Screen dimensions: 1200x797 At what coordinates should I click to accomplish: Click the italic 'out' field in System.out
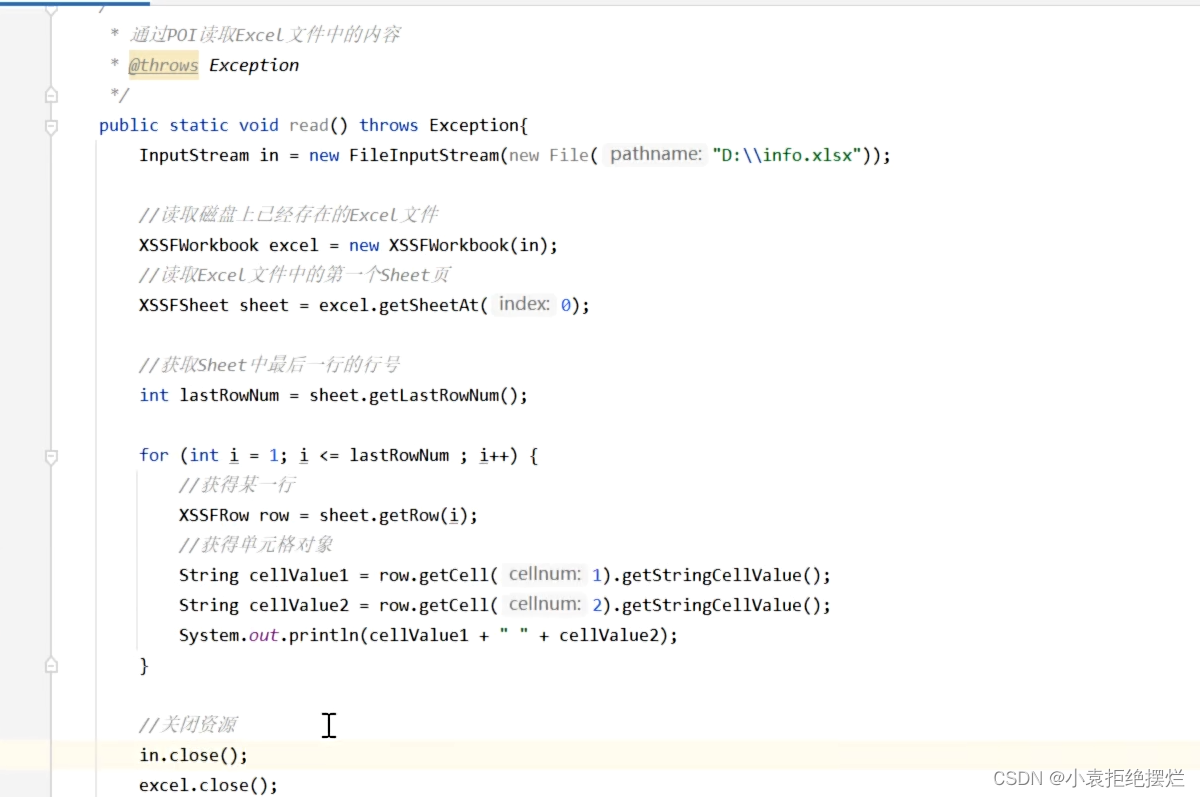point(264,635)
